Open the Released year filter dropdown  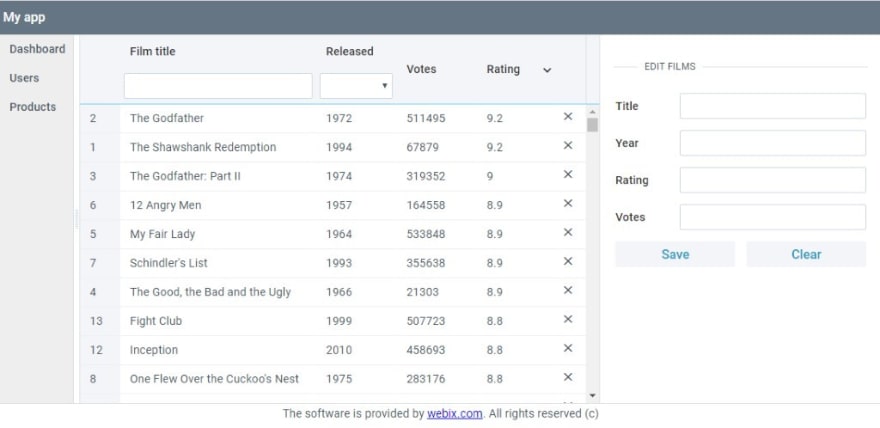356,86
